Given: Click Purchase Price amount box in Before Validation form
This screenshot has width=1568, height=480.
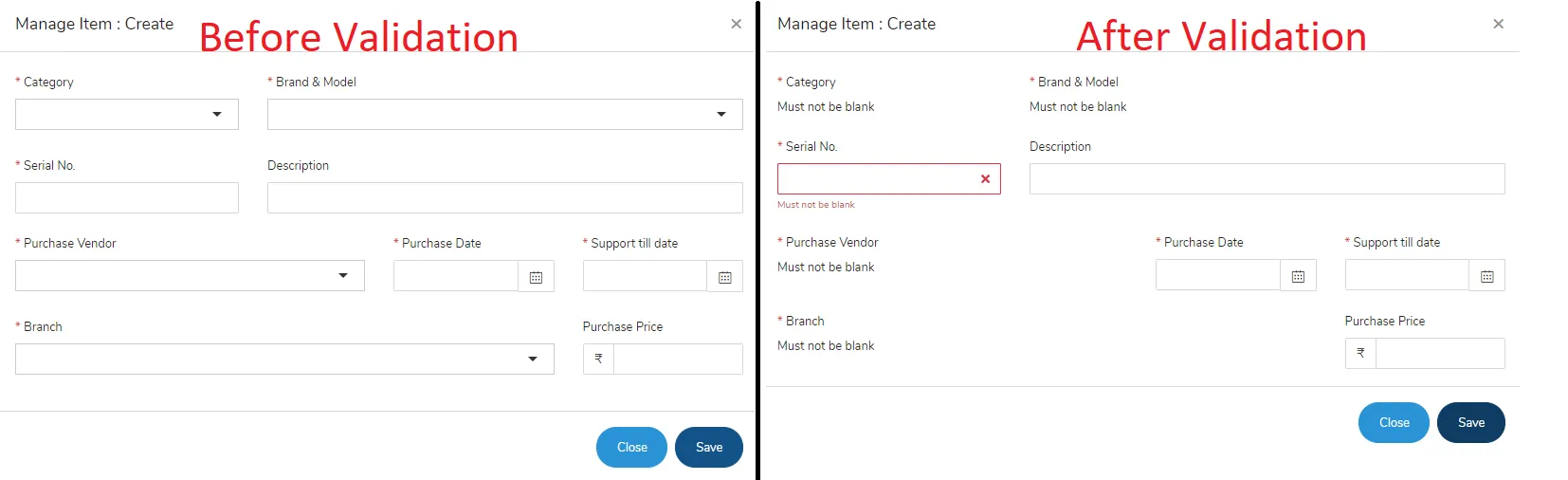Looking at the screenshot, I should pos(678,359).
